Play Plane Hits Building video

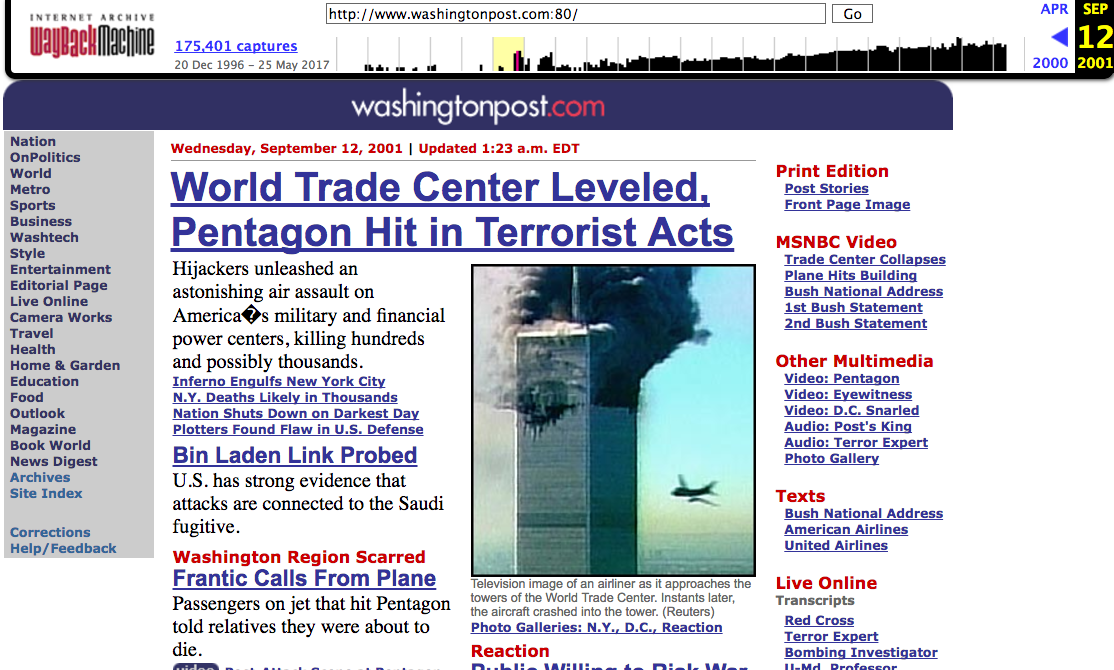coord(850,276)
